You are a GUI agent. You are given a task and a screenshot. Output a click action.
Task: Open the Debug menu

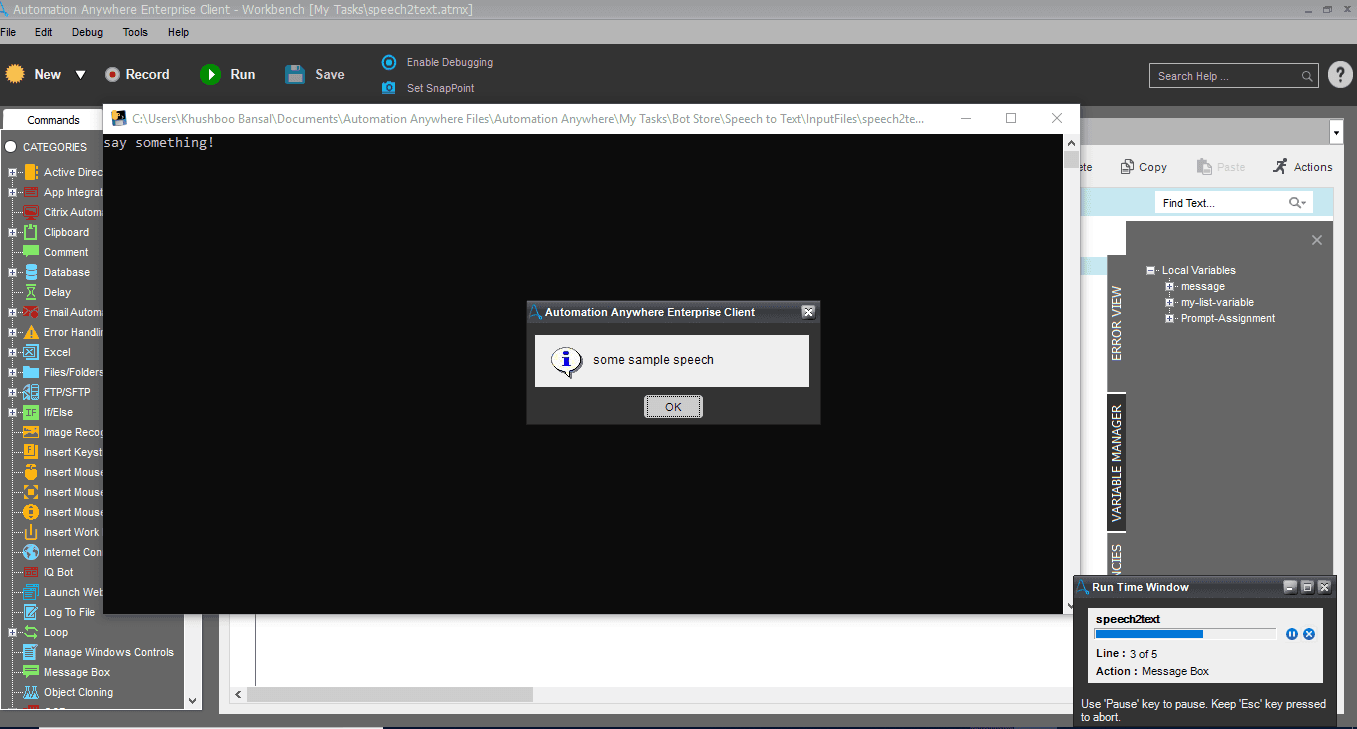[87, 32]
